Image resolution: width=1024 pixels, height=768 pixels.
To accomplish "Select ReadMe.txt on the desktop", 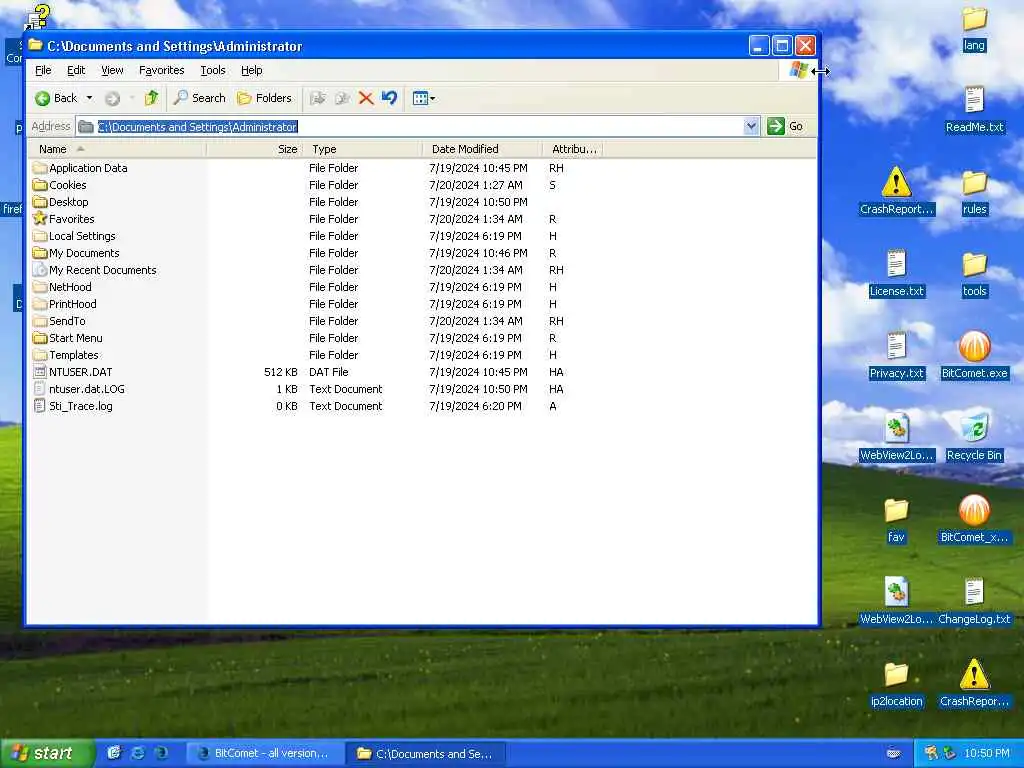I will click(x=974, y=111).
